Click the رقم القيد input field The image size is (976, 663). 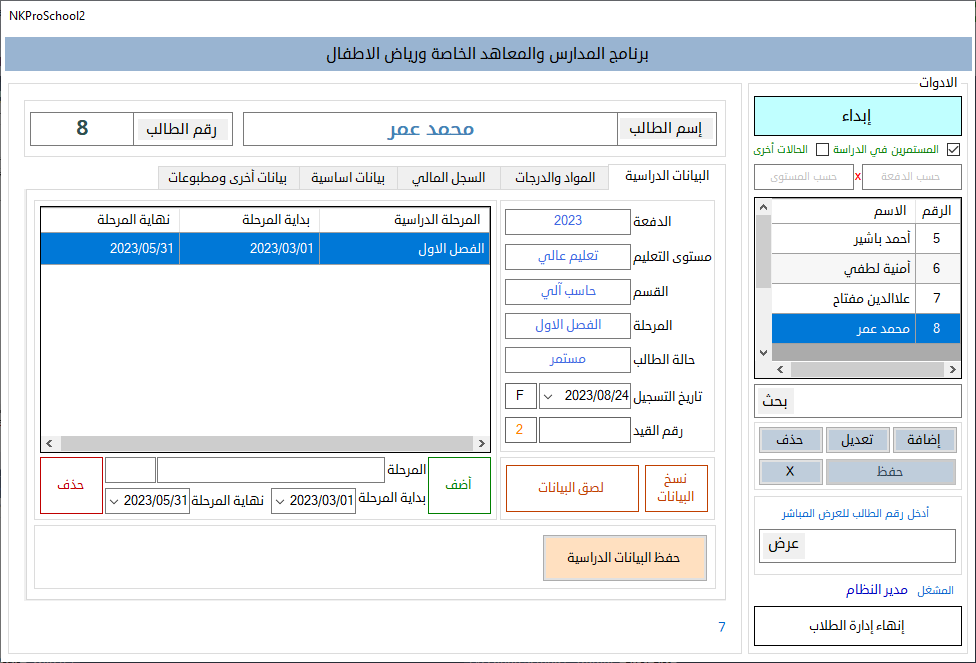point(584,430)
